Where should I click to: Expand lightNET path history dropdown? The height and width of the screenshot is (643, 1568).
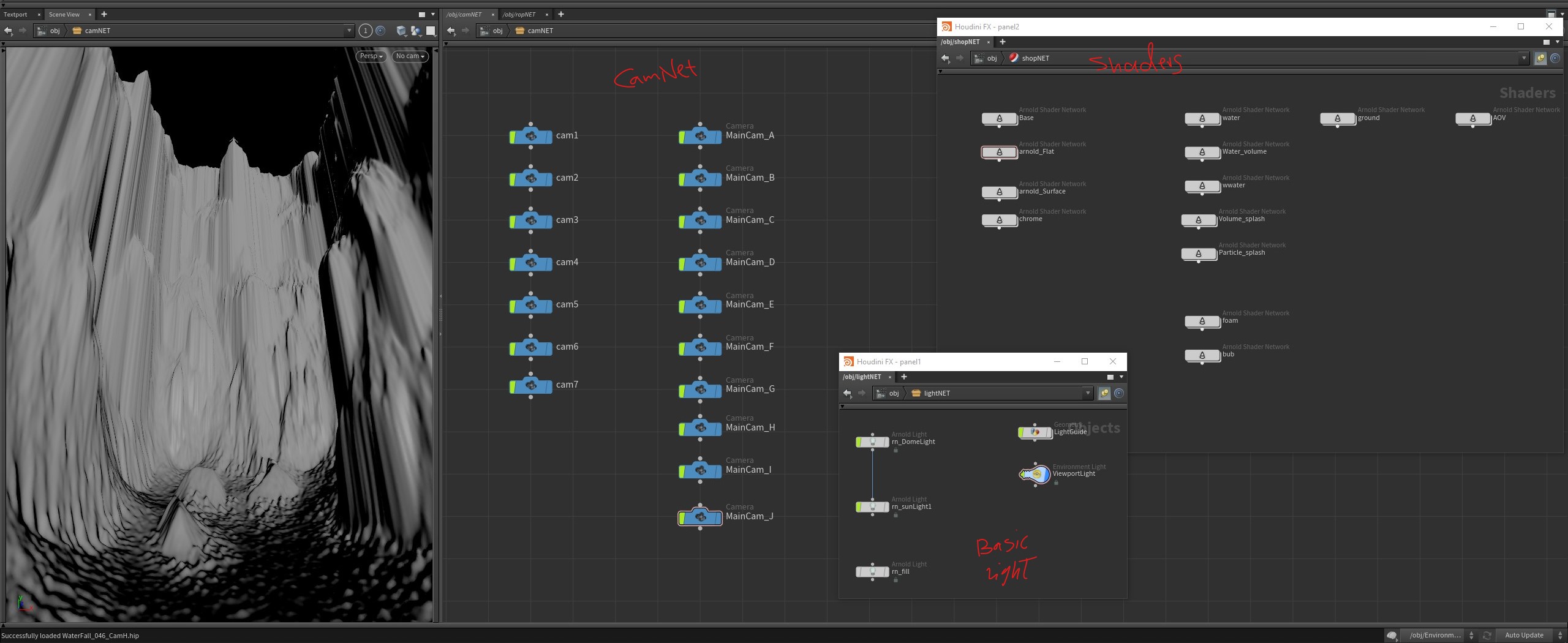(1088, 393)
